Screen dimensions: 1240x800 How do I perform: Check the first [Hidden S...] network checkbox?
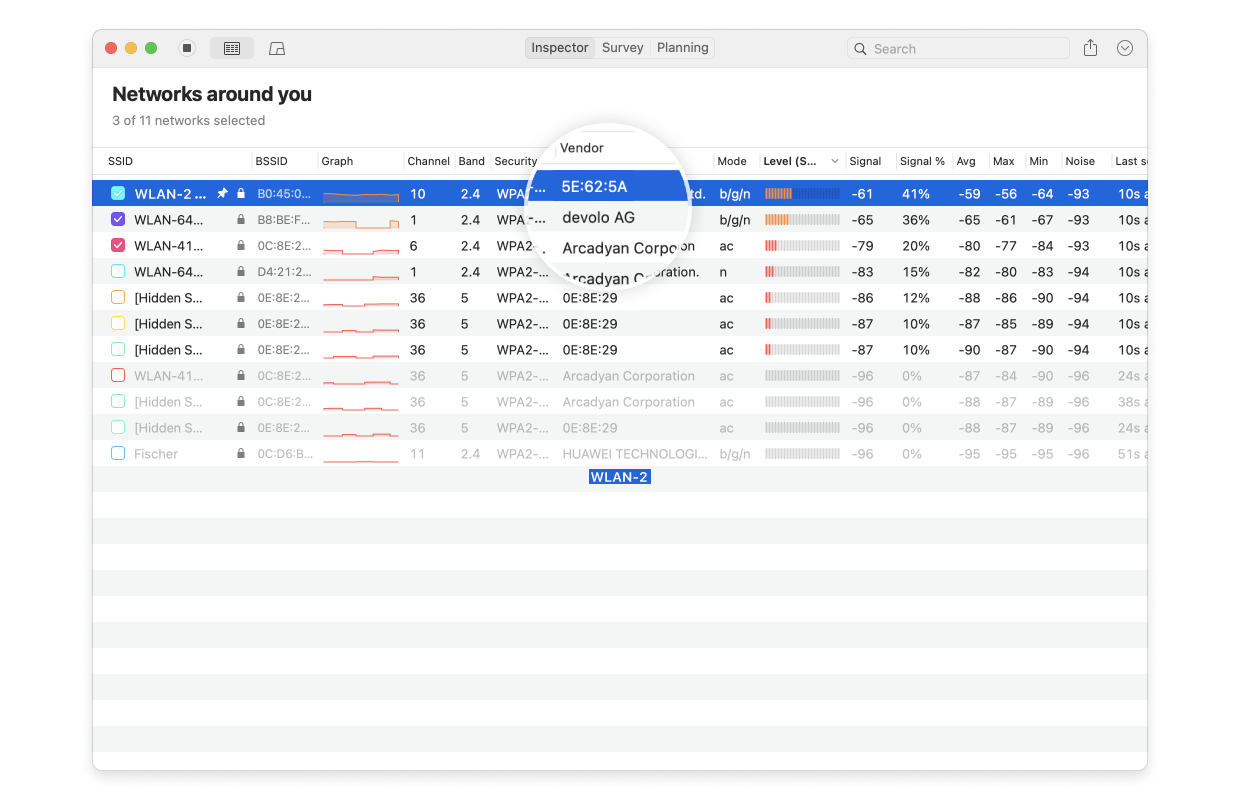pyautogui.click(x=115, y=297)
